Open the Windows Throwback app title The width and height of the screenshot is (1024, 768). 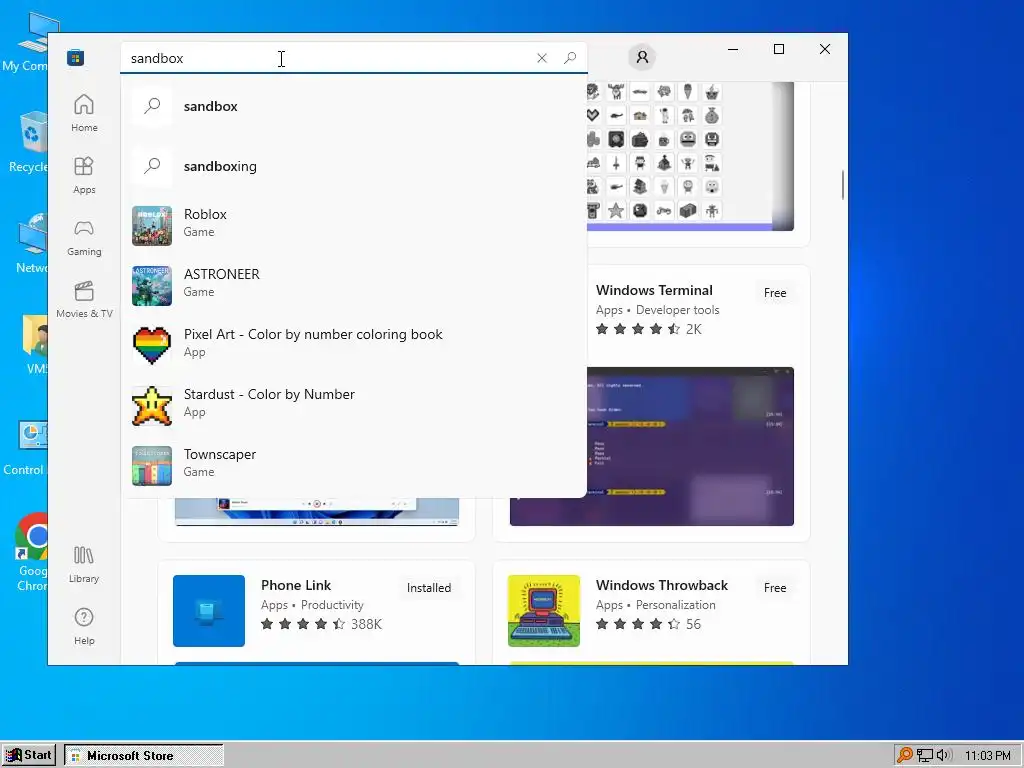[662, 585]
